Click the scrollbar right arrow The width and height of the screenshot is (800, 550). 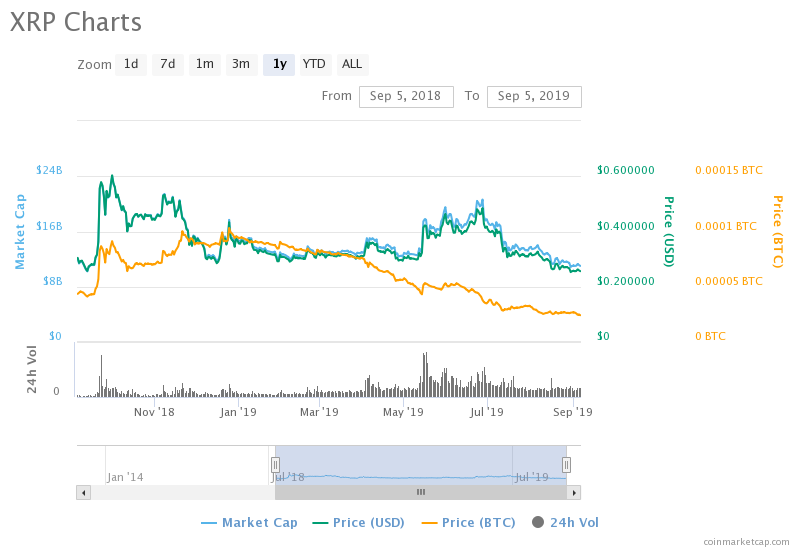pyautogui.click(x=574, y=492)
